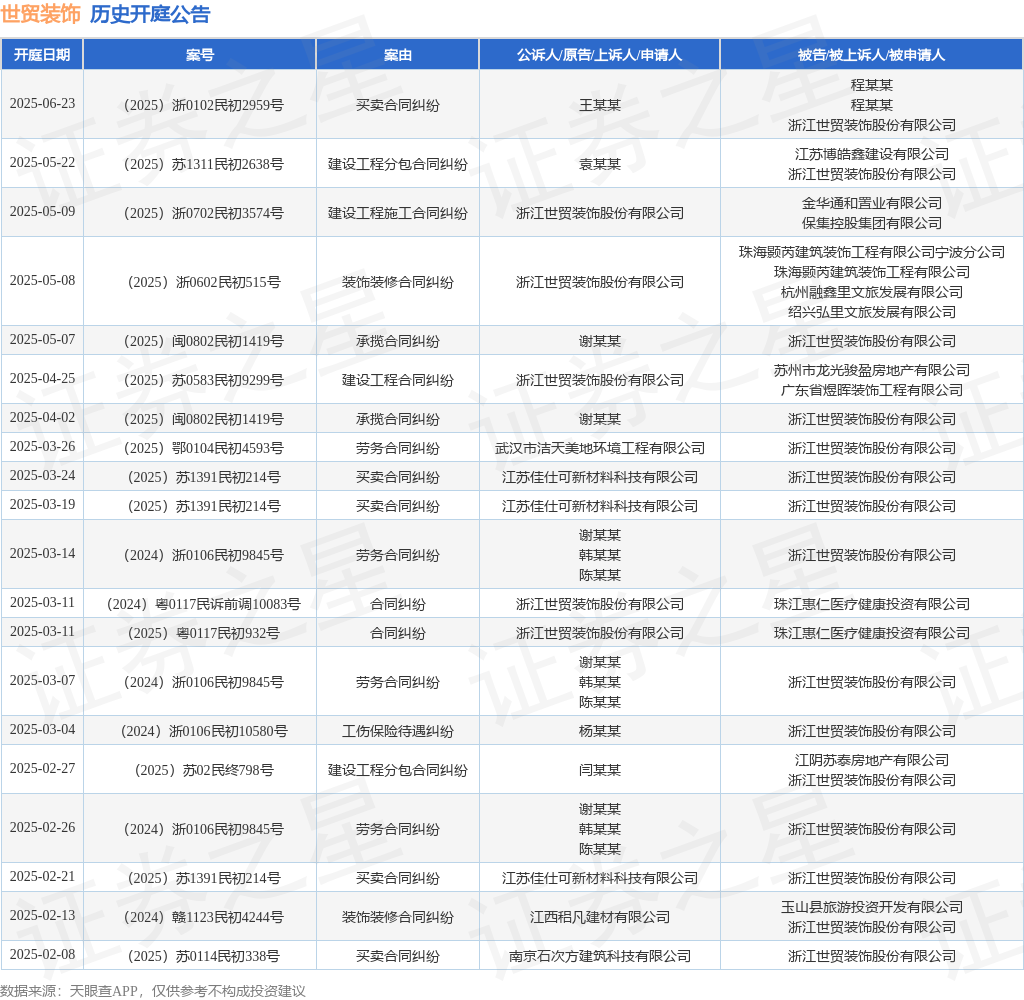Viewport: 1024px width, 1000px height.
Task: Select case number (2025)苏02民终798号
Action: pyautogui.click(x=204, y=770)
